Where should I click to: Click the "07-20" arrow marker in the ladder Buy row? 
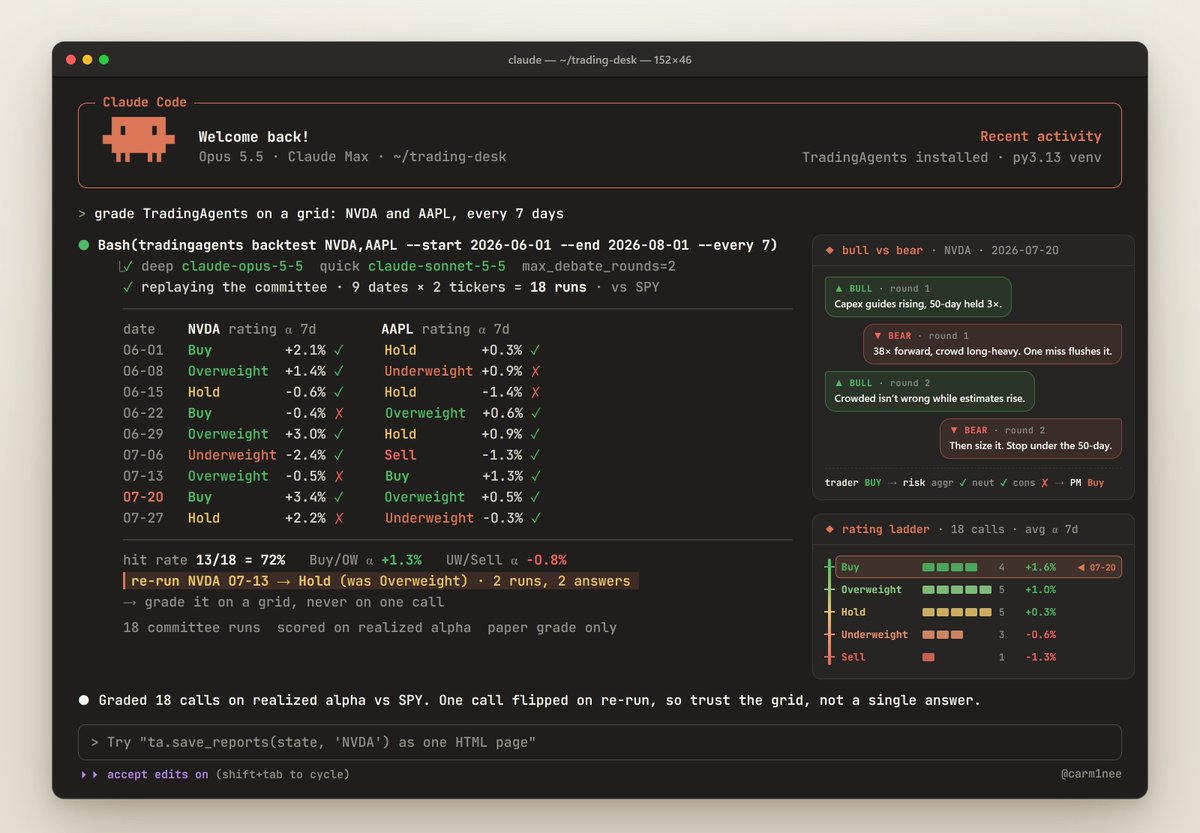[x=1096, y=567]
